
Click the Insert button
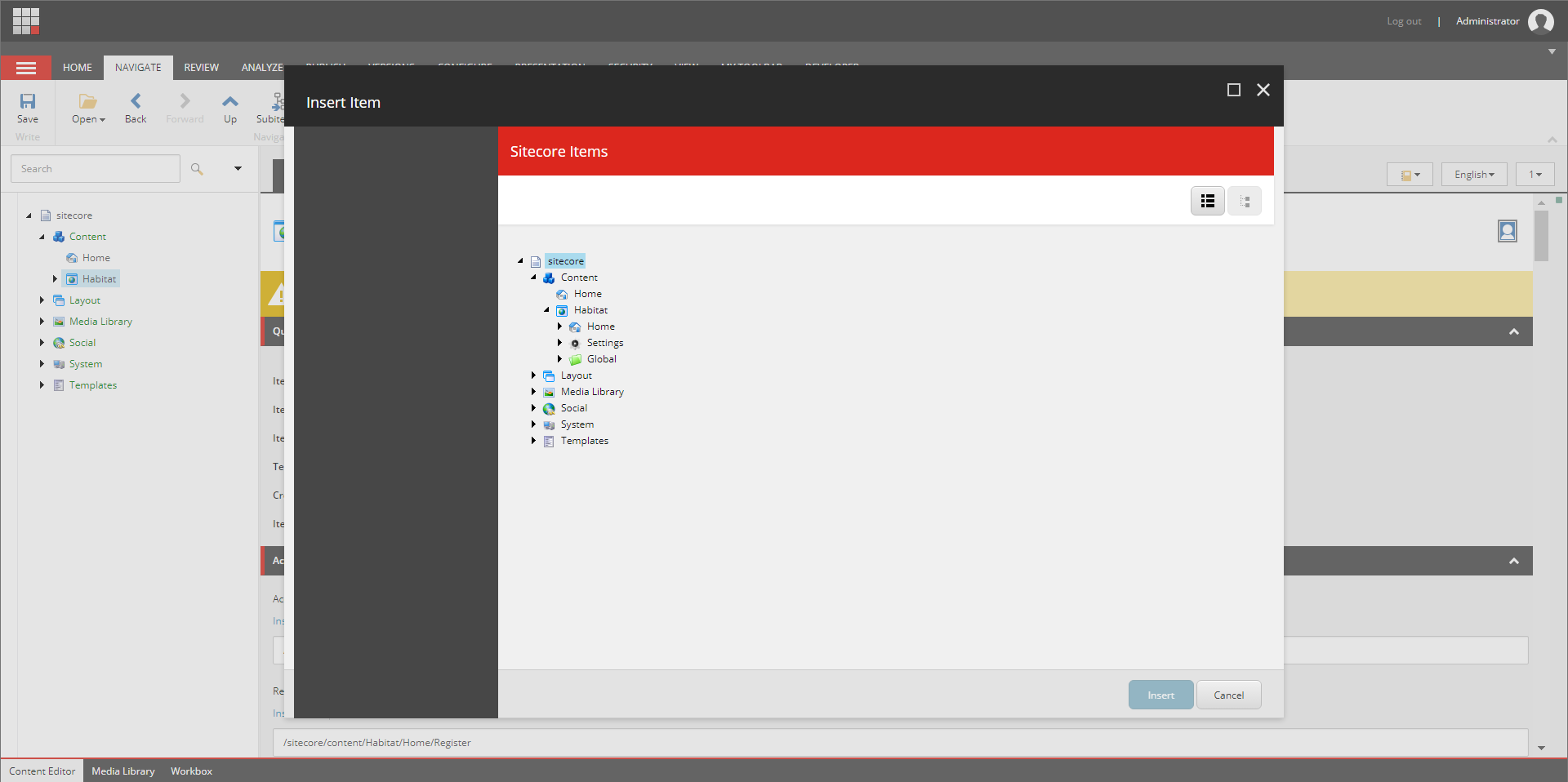(1160, 695)
